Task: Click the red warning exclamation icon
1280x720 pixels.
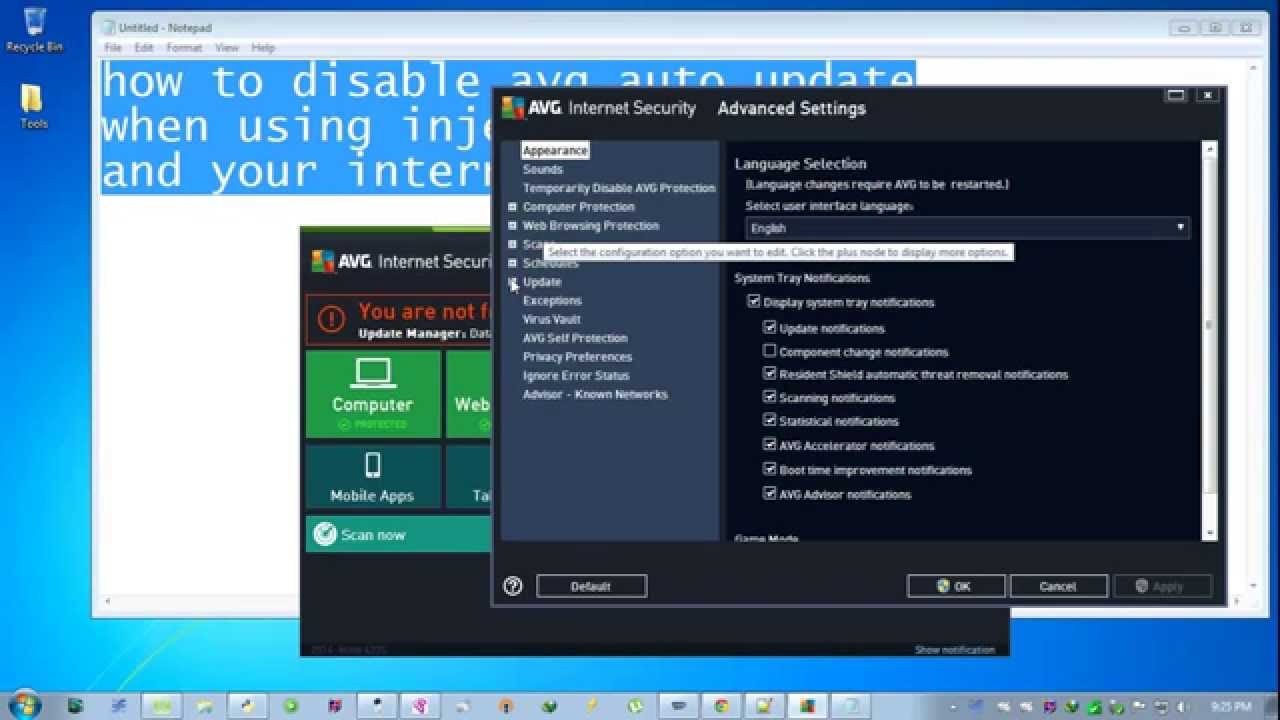Action: click(331, 319)
